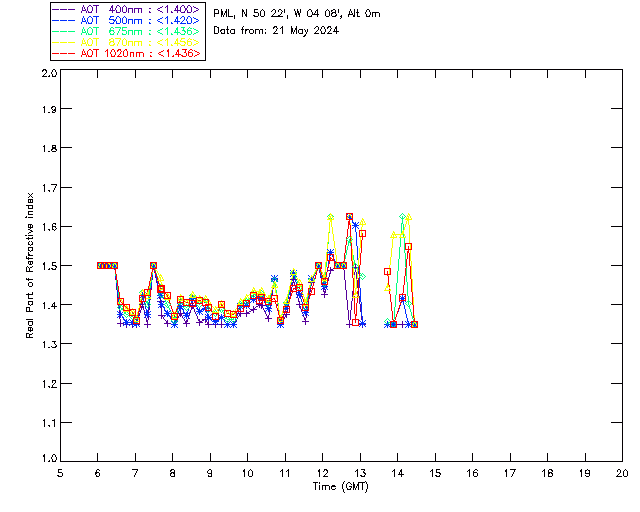
Task: Click the AOT 500nm legend entry
Action: pos(126,20)
